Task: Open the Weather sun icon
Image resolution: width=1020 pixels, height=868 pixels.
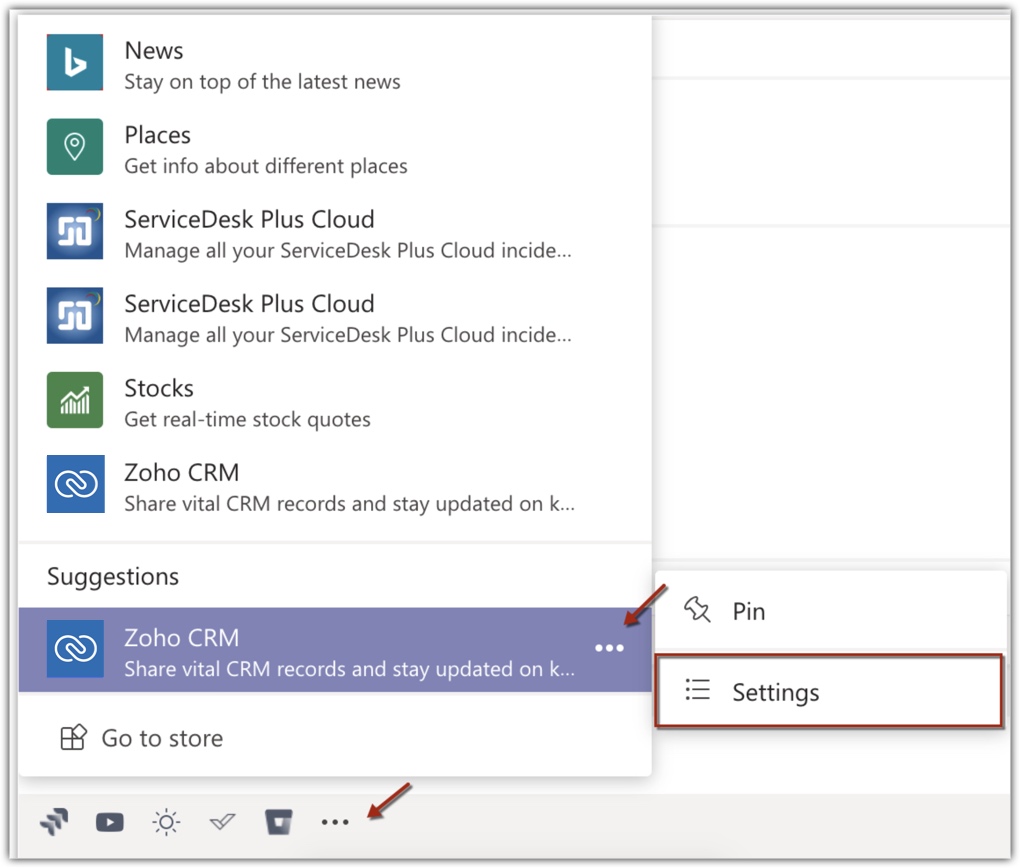Action: [x=166, y=822]
